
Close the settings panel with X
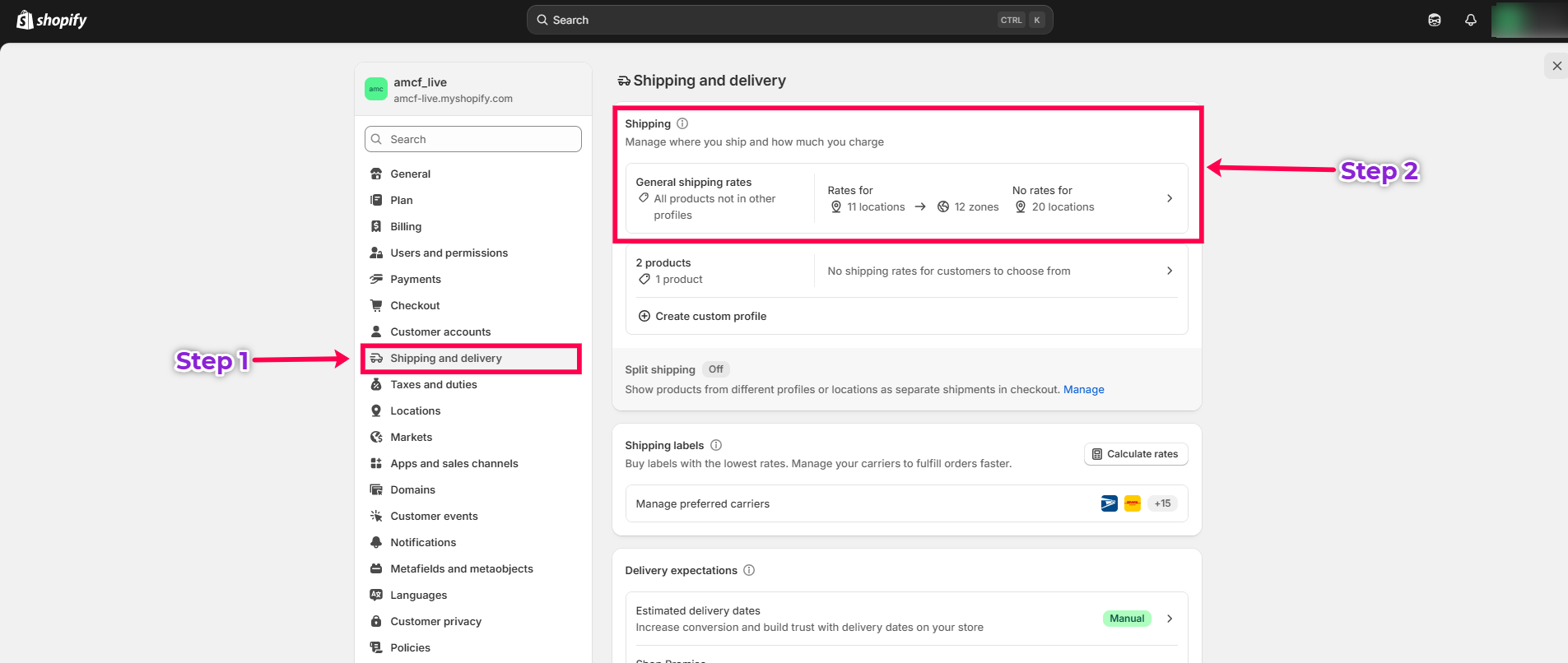[x=1556, y=66]
